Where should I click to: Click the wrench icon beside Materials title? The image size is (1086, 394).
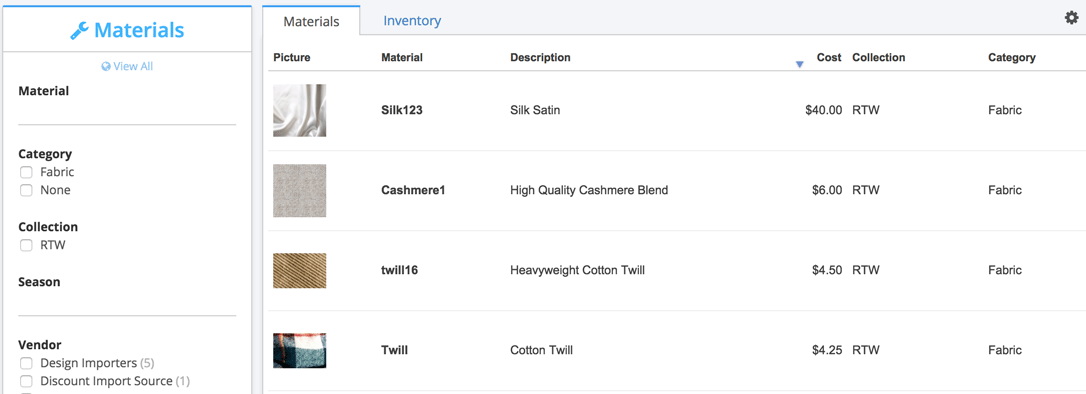80,30
